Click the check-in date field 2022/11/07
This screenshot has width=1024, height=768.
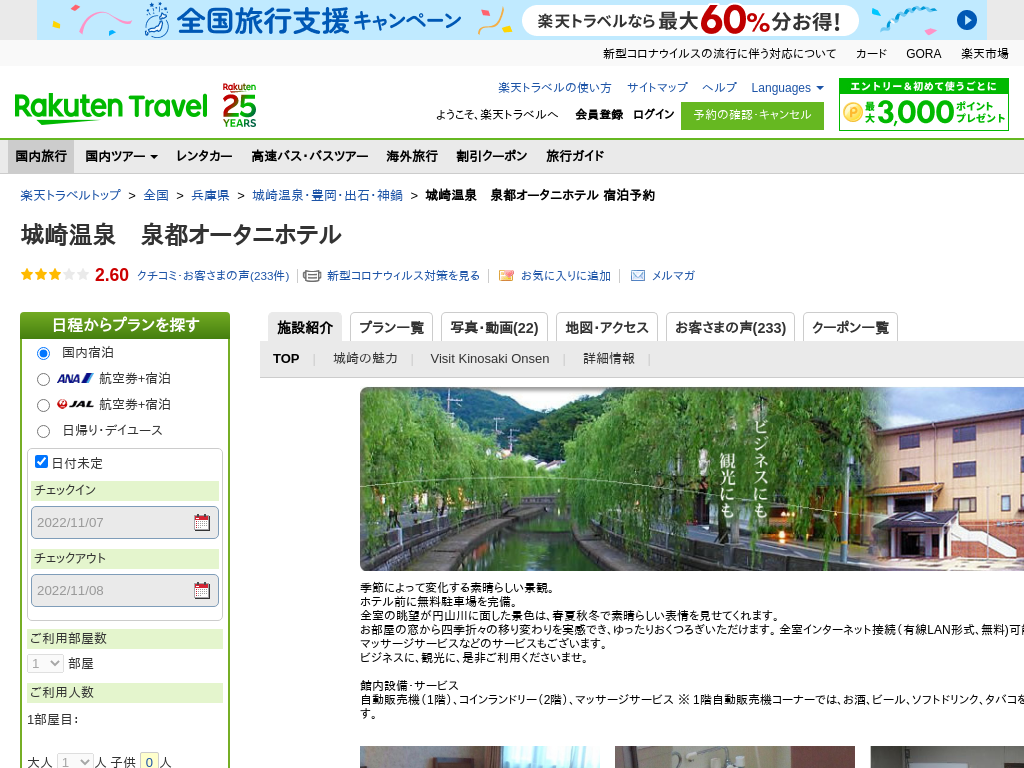(125, 522)
